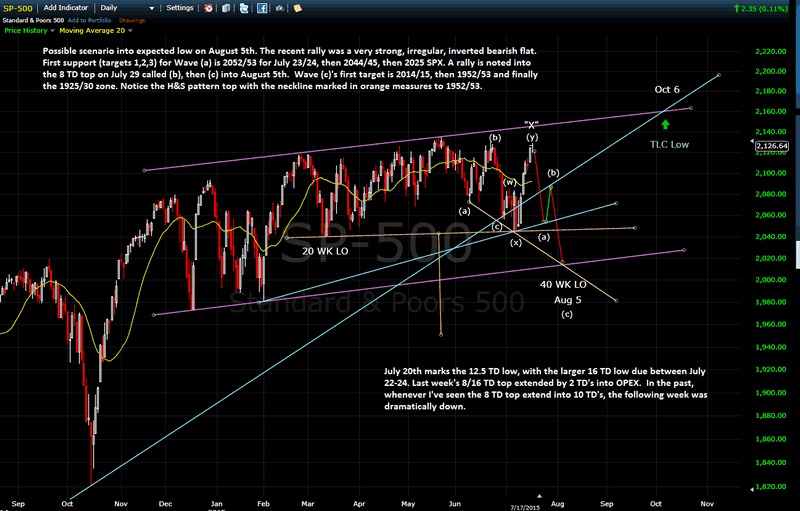Screen dimensions: 800x511
Task: Click the 2,126.64 current price label
Action: tap(772, 146)
